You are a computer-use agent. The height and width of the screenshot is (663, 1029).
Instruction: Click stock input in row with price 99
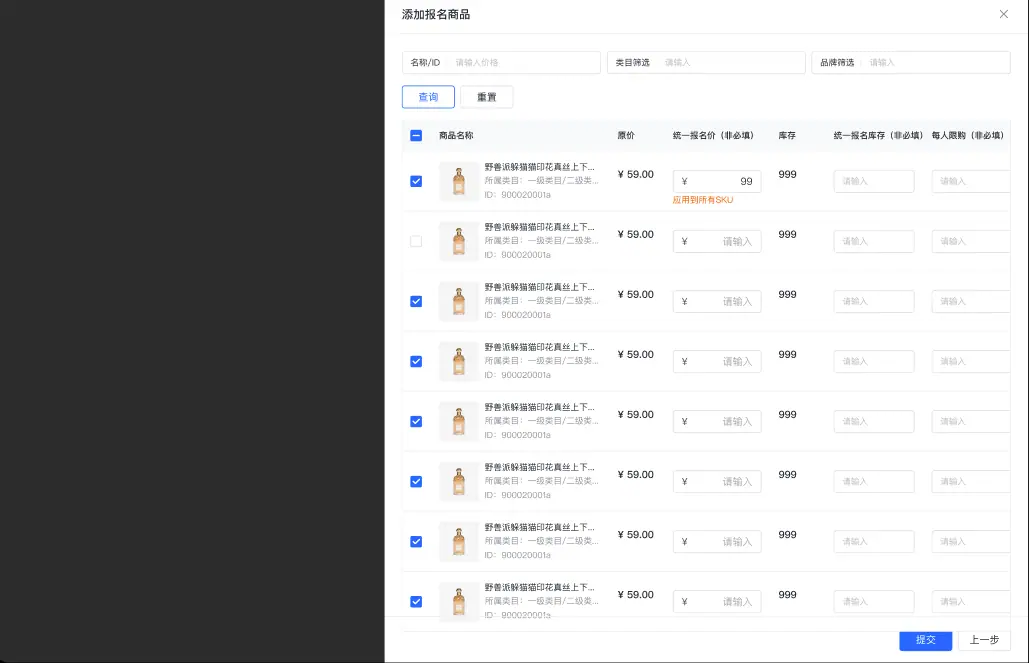(873, 181)
